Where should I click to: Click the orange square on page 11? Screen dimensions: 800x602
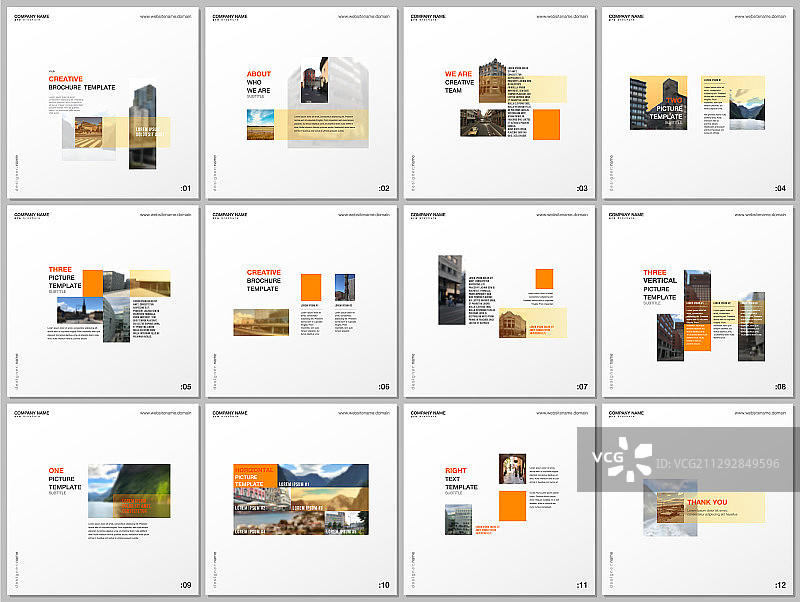click(x=512, y=505)
